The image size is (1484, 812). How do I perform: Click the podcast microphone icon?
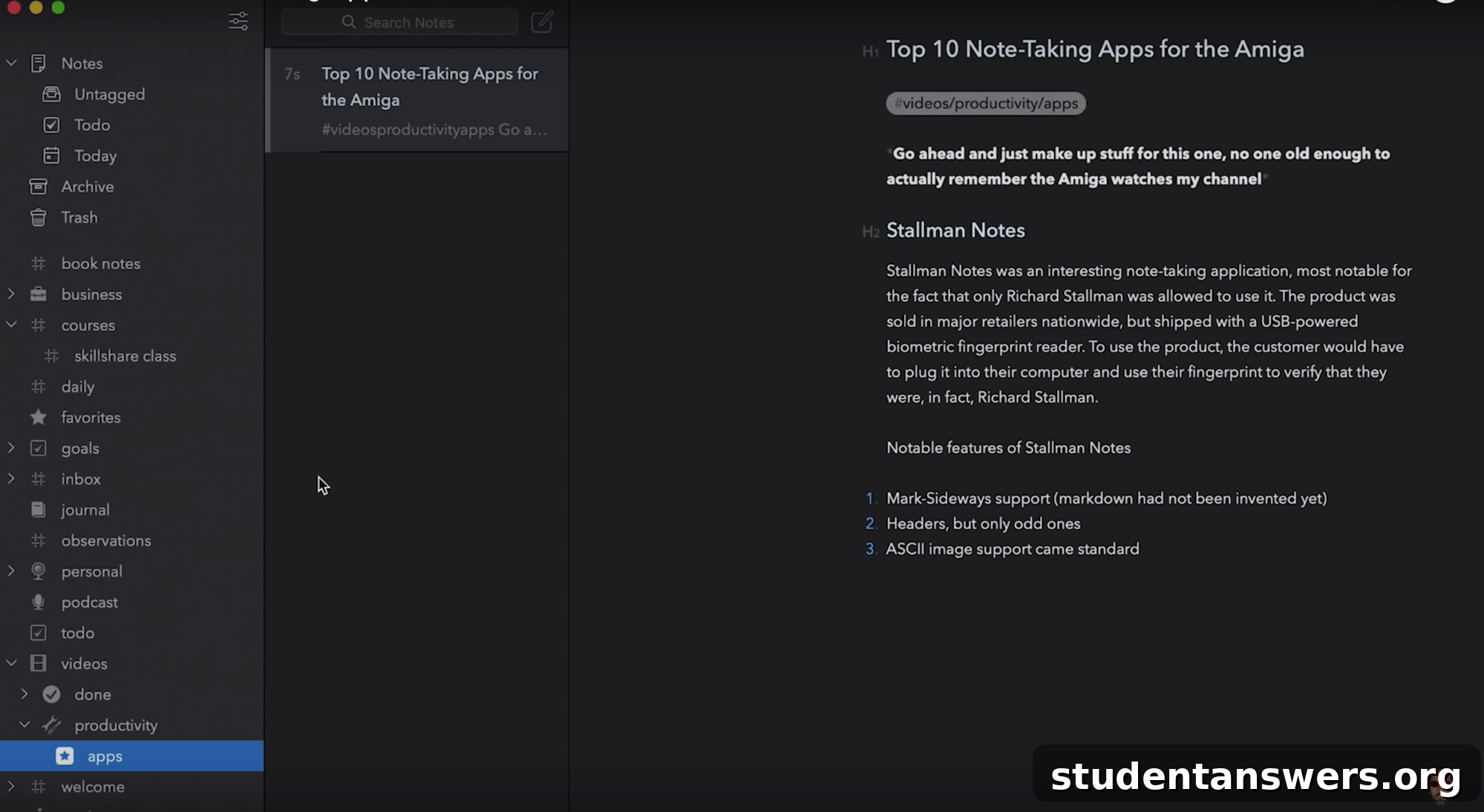38,602
